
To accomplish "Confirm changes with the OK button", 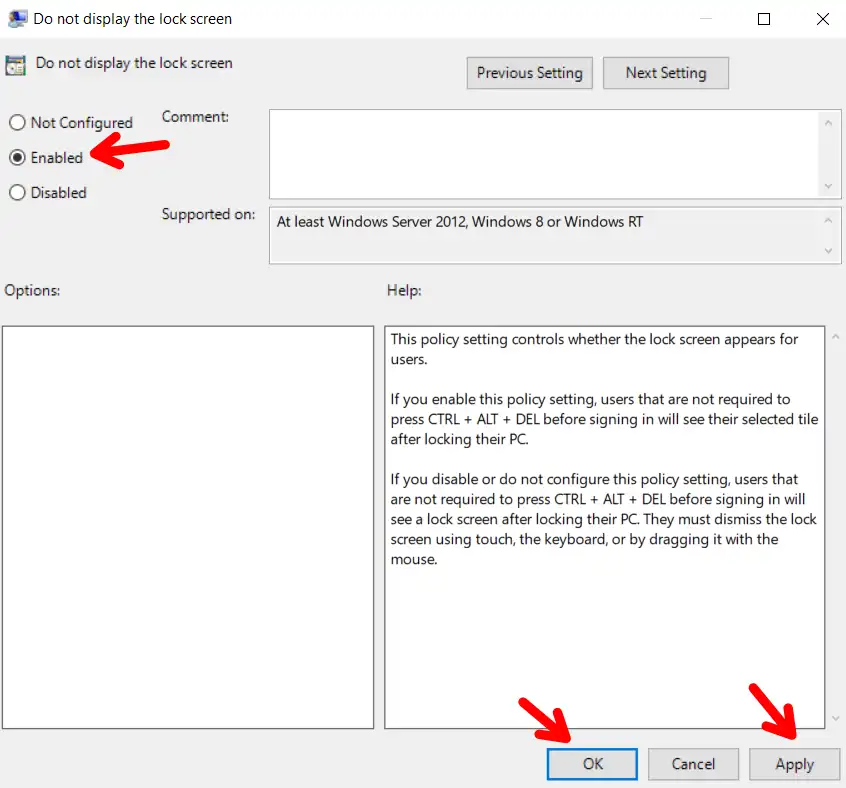I will (592, 763).
